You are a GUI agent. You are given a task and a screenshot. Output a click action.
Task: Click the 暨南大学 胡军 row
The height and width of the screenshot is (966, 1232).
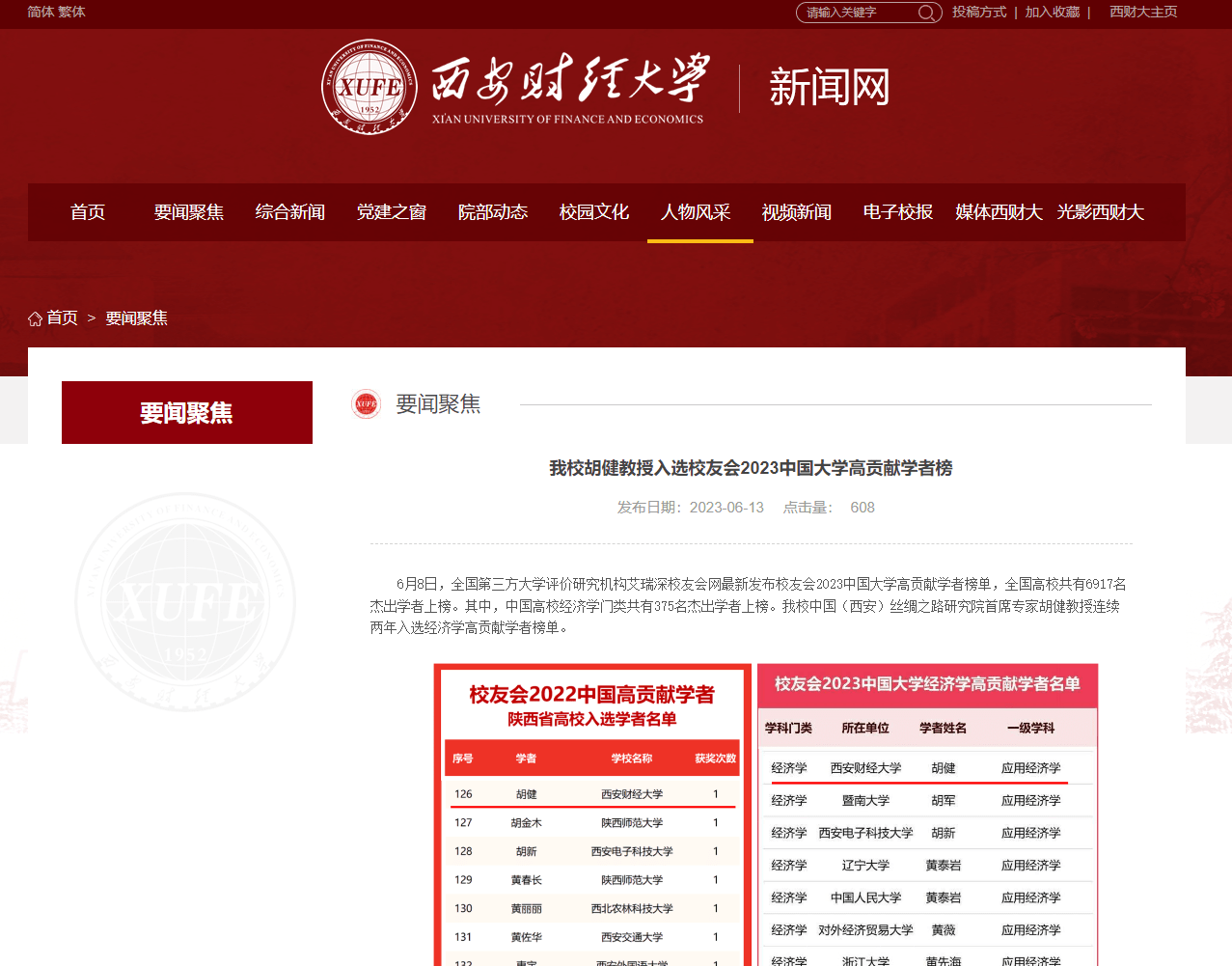(927, 801)
